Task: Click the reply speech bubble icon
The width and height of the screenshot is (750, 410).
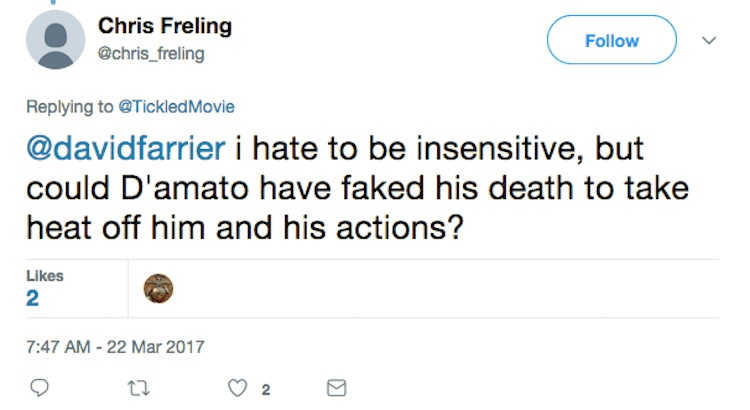Action: pos(40,389)
